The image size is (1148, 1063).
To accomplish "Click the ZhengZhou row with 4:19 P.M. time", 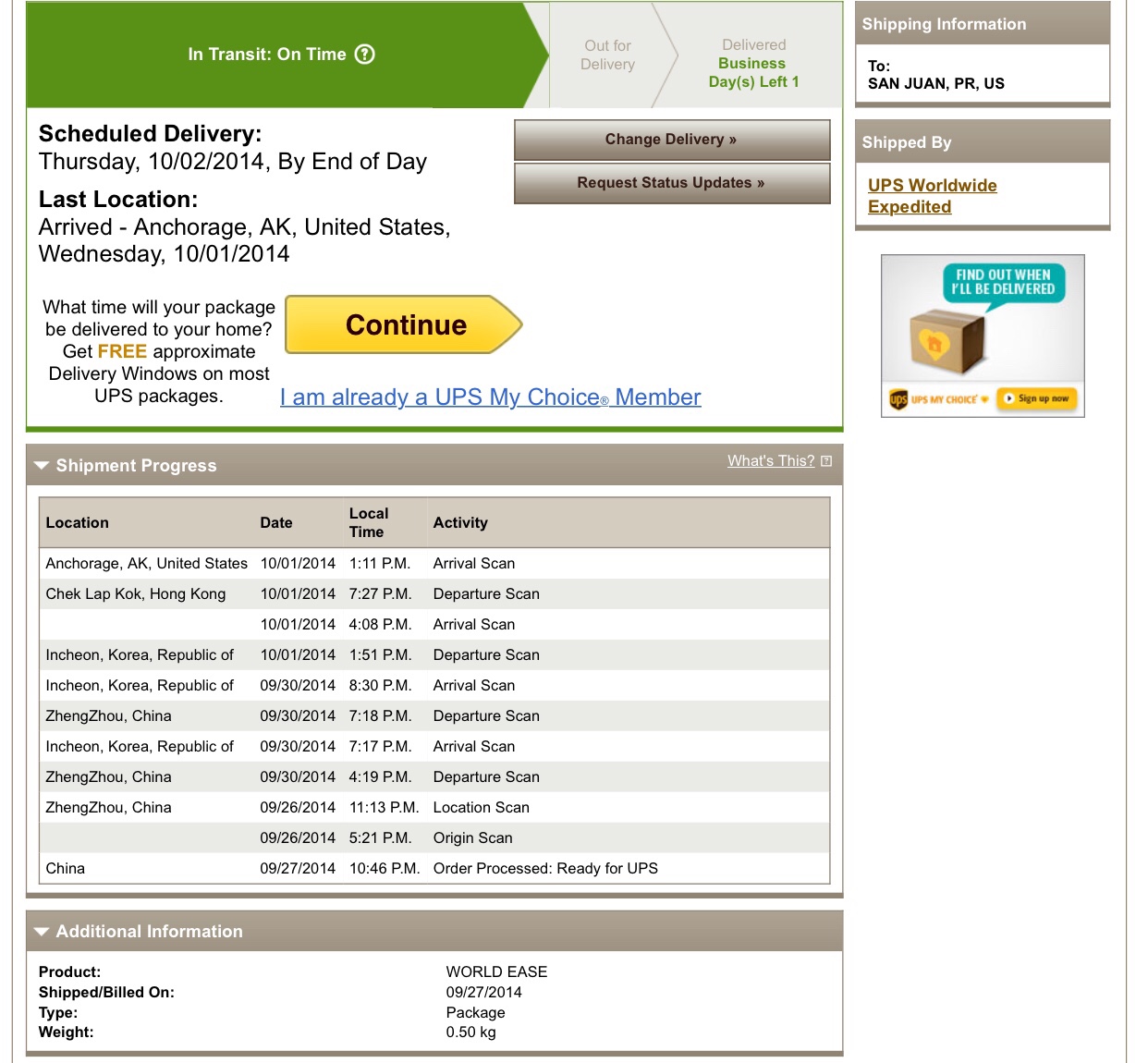I will 434,777.
